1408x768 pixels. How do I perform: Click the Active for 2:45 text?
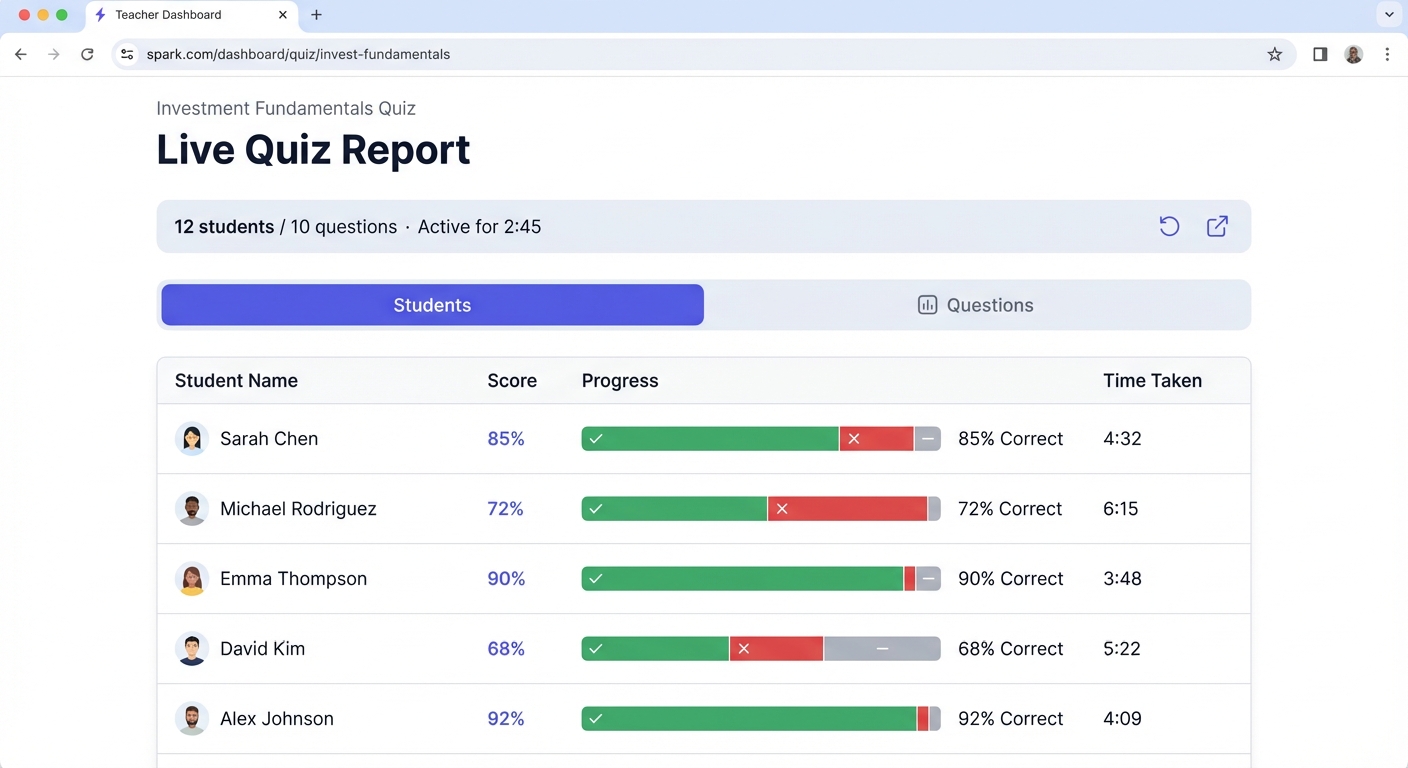point(479,227)
